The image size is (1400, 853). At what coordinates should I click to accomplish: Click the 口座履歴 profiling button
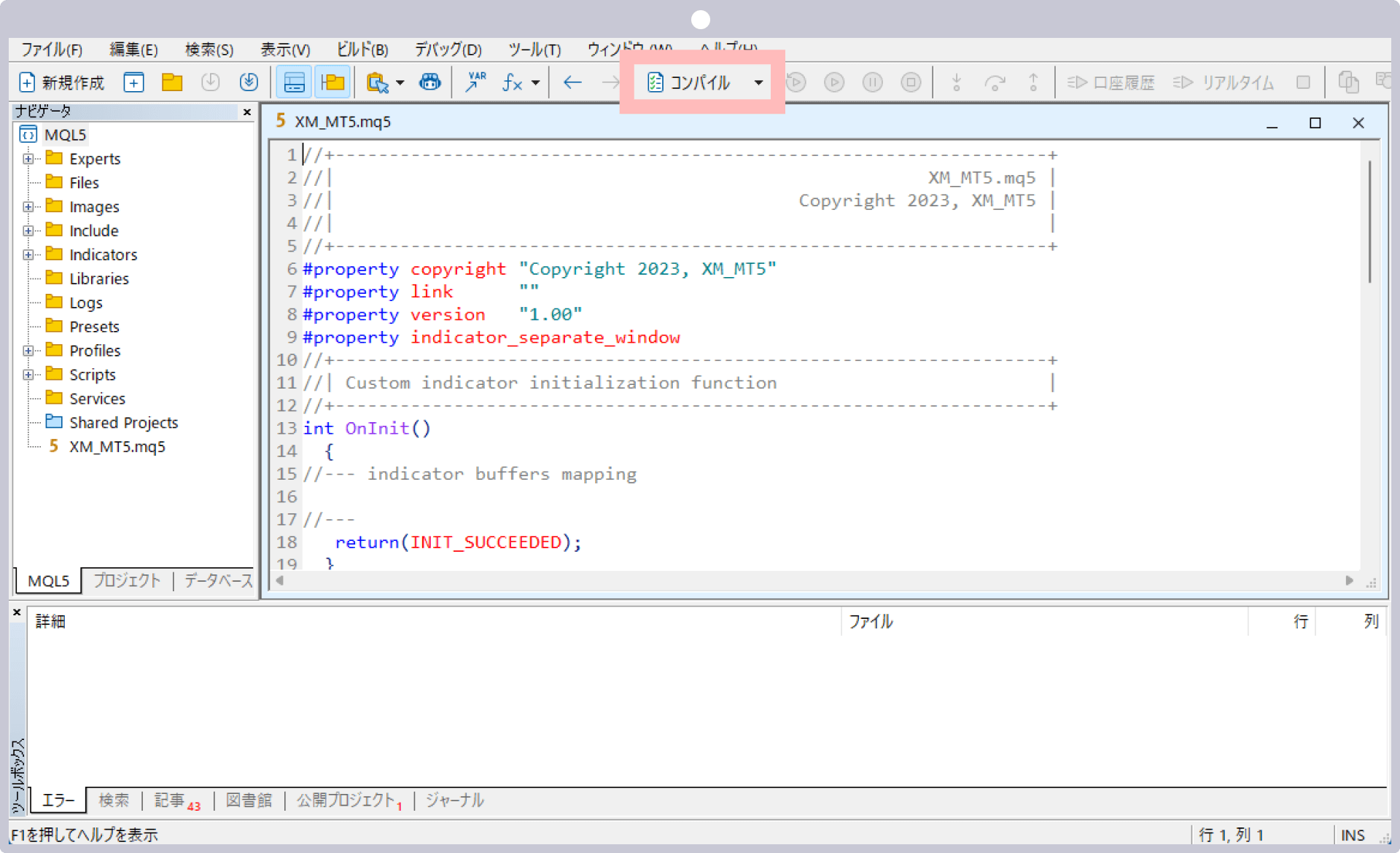1111,82
